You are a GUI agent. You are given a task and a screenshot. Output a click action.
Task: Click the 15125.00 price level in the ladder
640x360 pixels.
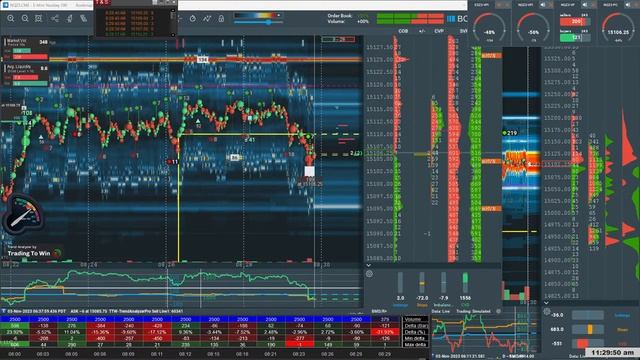point(379,60)
